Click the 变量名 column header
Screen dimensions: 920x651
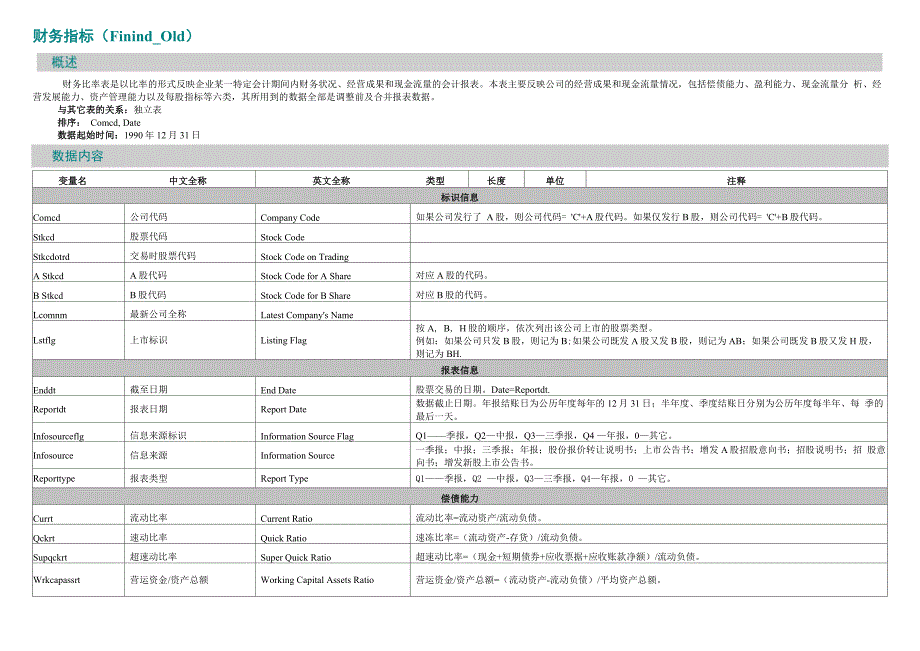tap(71, 180)
